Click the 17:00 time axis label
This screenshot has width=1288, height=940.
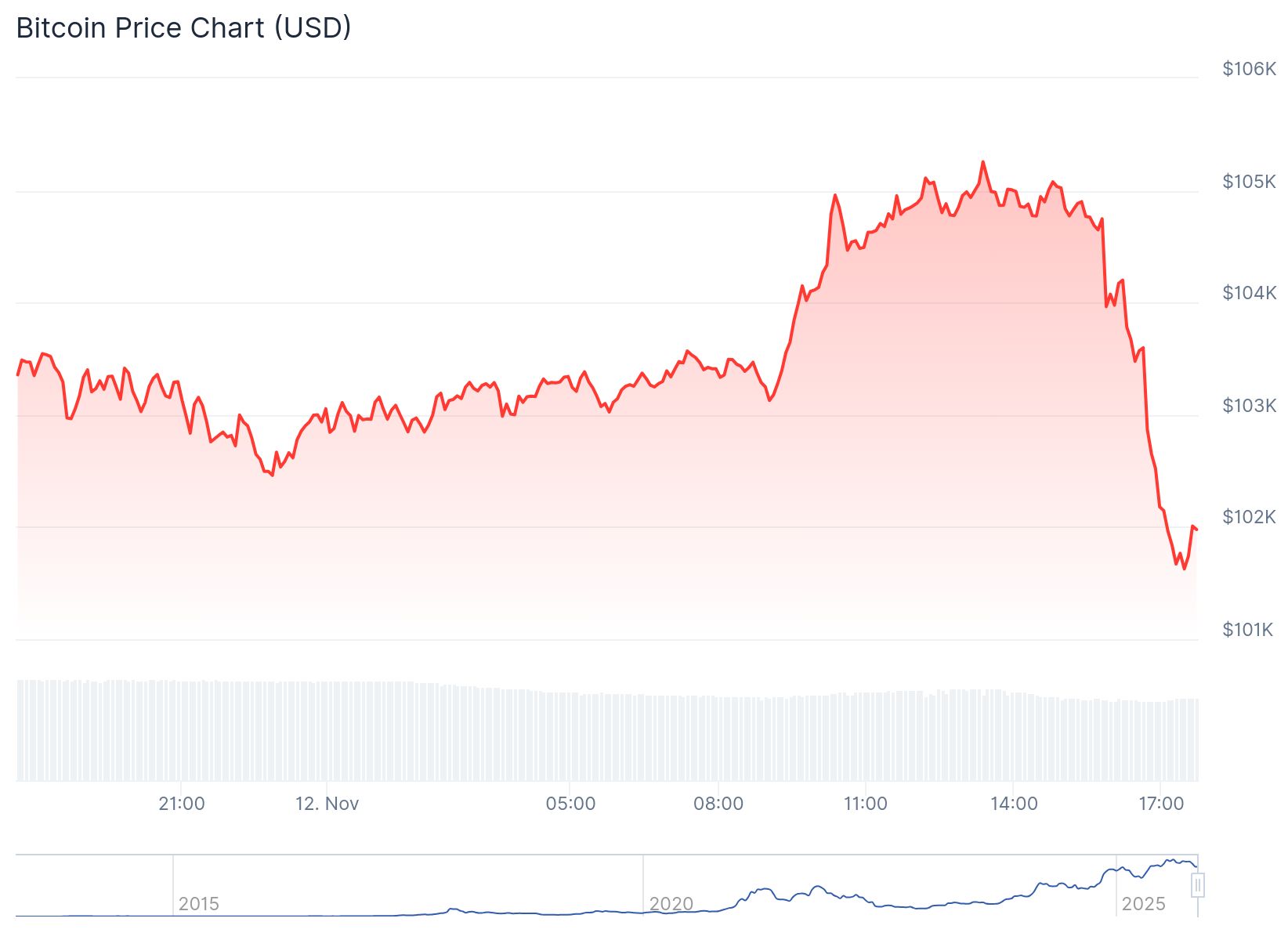[x=1160, y=804]
